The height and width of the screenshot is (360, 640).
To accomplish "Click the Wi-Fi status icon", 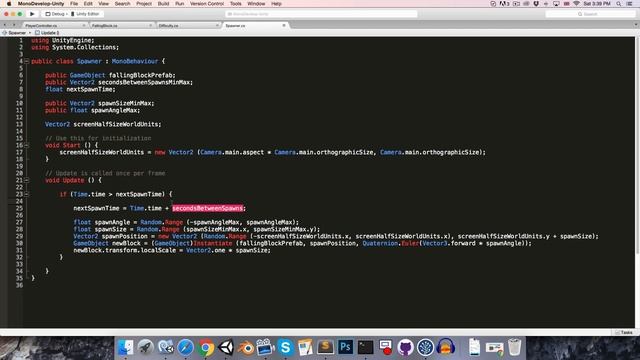I will [x=576, y=4].
